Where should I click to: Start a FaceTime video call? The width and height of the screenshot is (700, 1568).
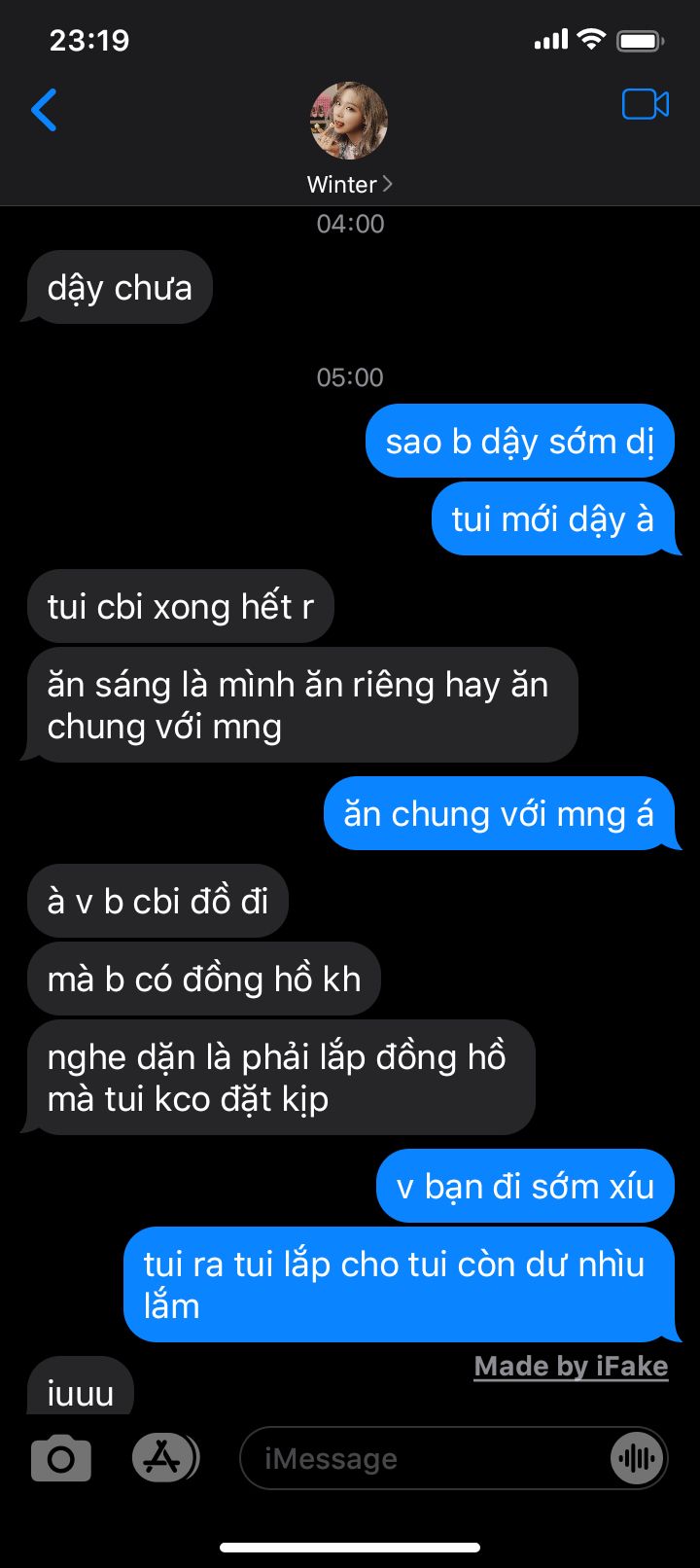[646, 104]
